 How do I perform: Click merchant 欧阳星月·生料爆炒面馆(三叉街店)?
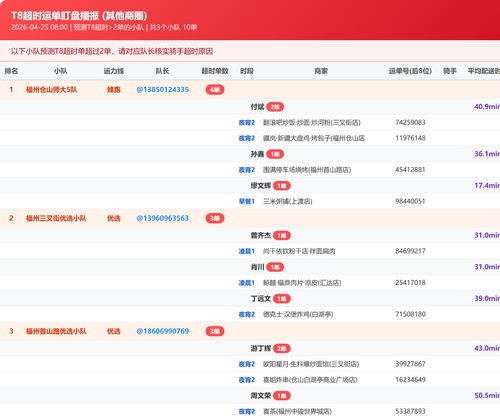click(x=311, y=364)
